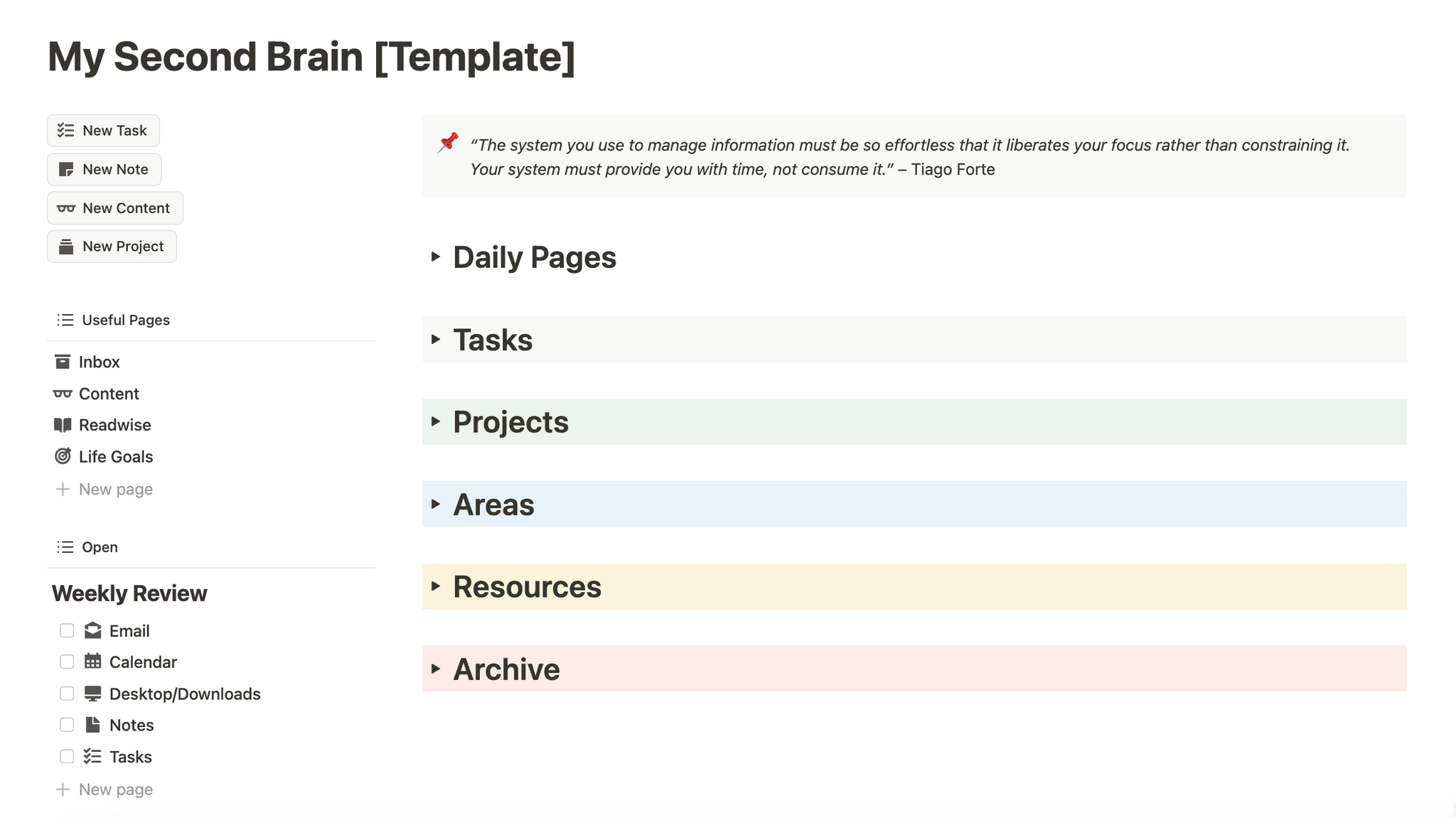Mark the Calendar task as done
The width and height of the screenshot is (1456, 818).
click(67, 661)
